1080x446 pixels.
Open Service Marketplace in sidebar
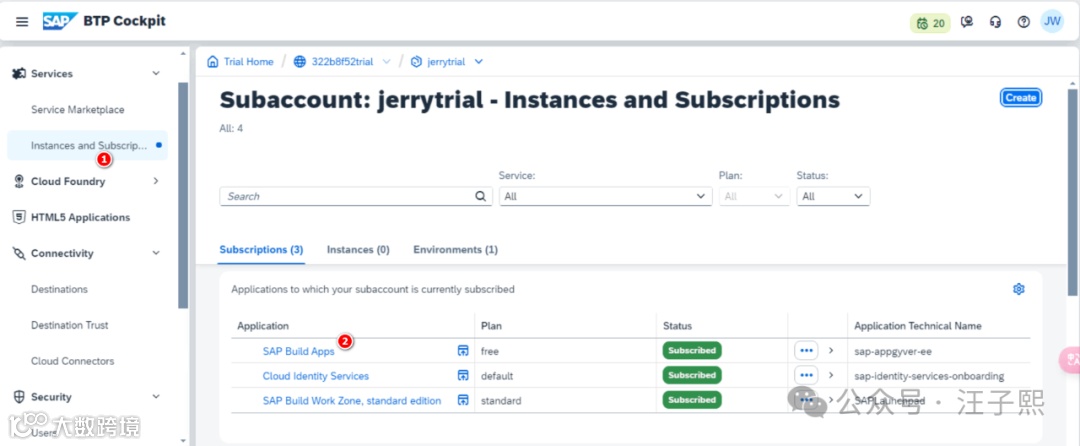[x=78, y=109]
